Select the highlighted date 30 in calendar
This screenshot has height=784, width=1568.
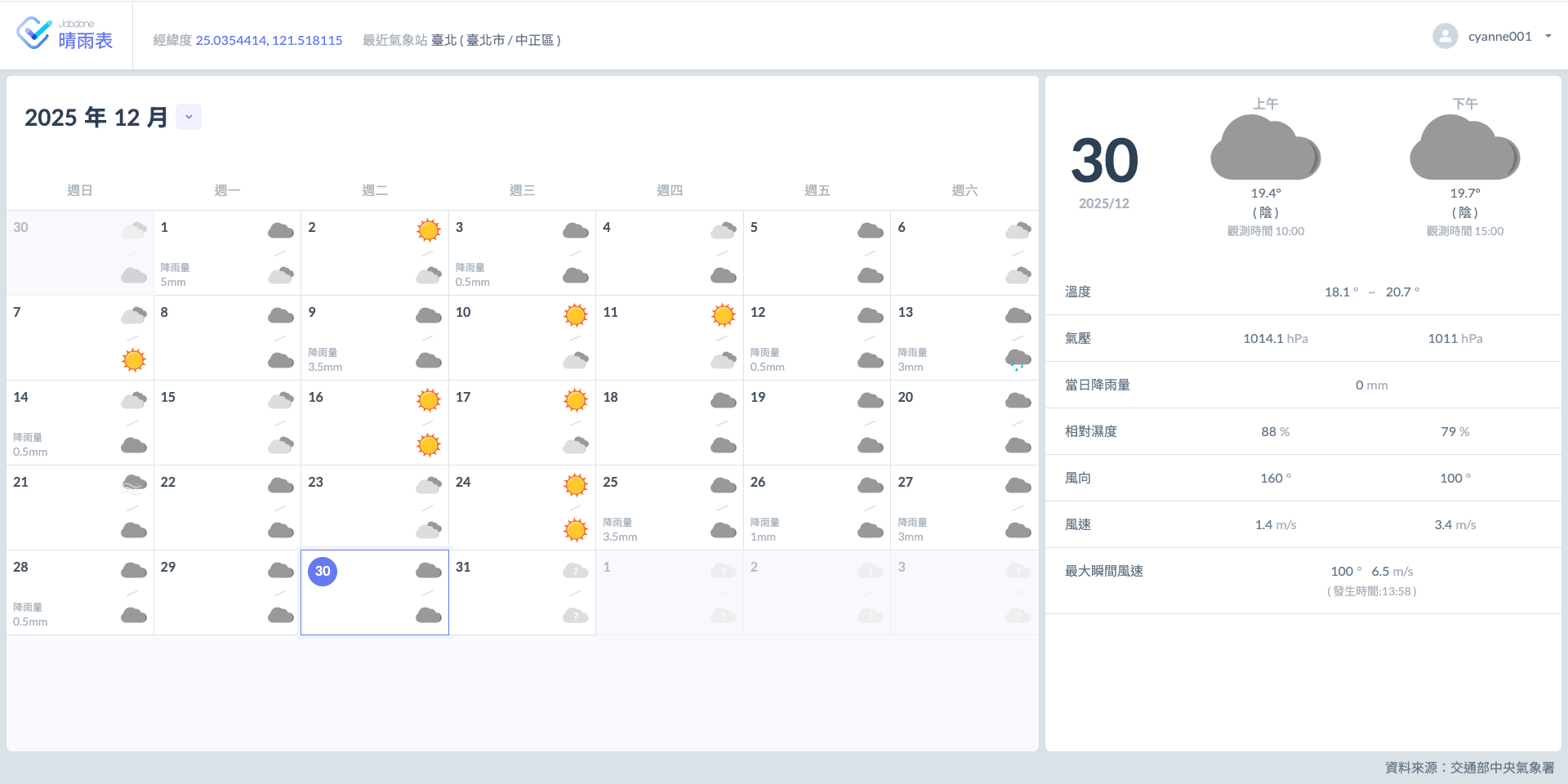[x=323, y=571]
